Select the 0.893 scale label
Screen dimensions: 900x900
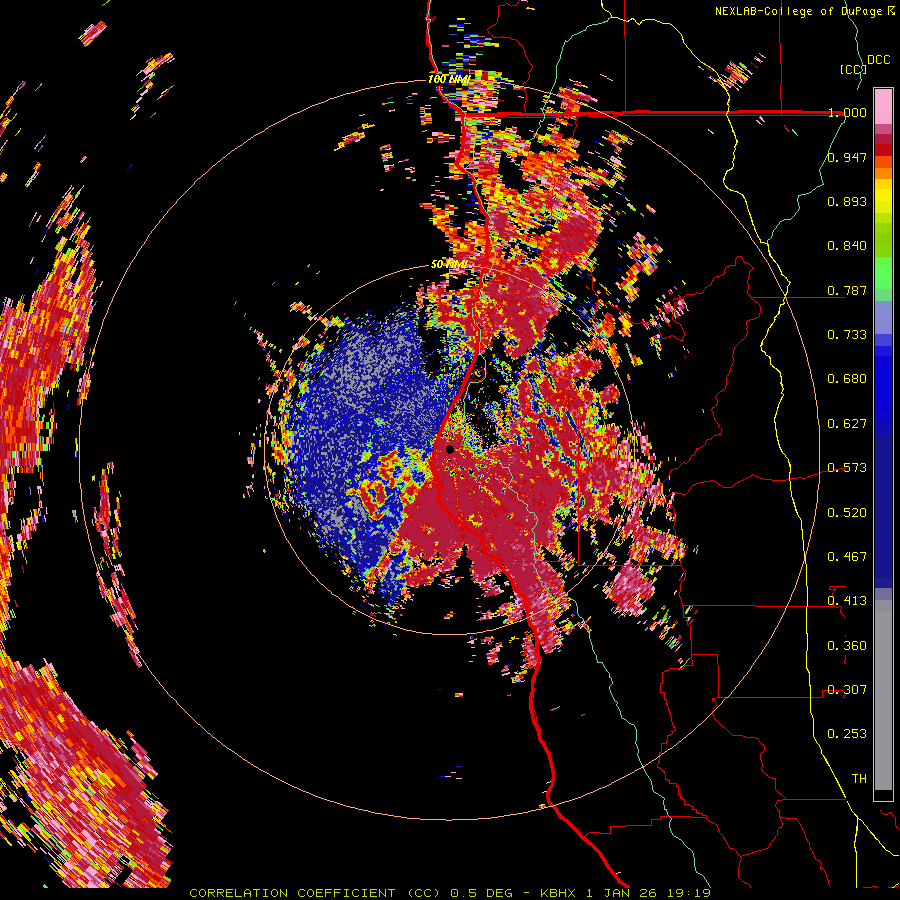pos(847,201)
